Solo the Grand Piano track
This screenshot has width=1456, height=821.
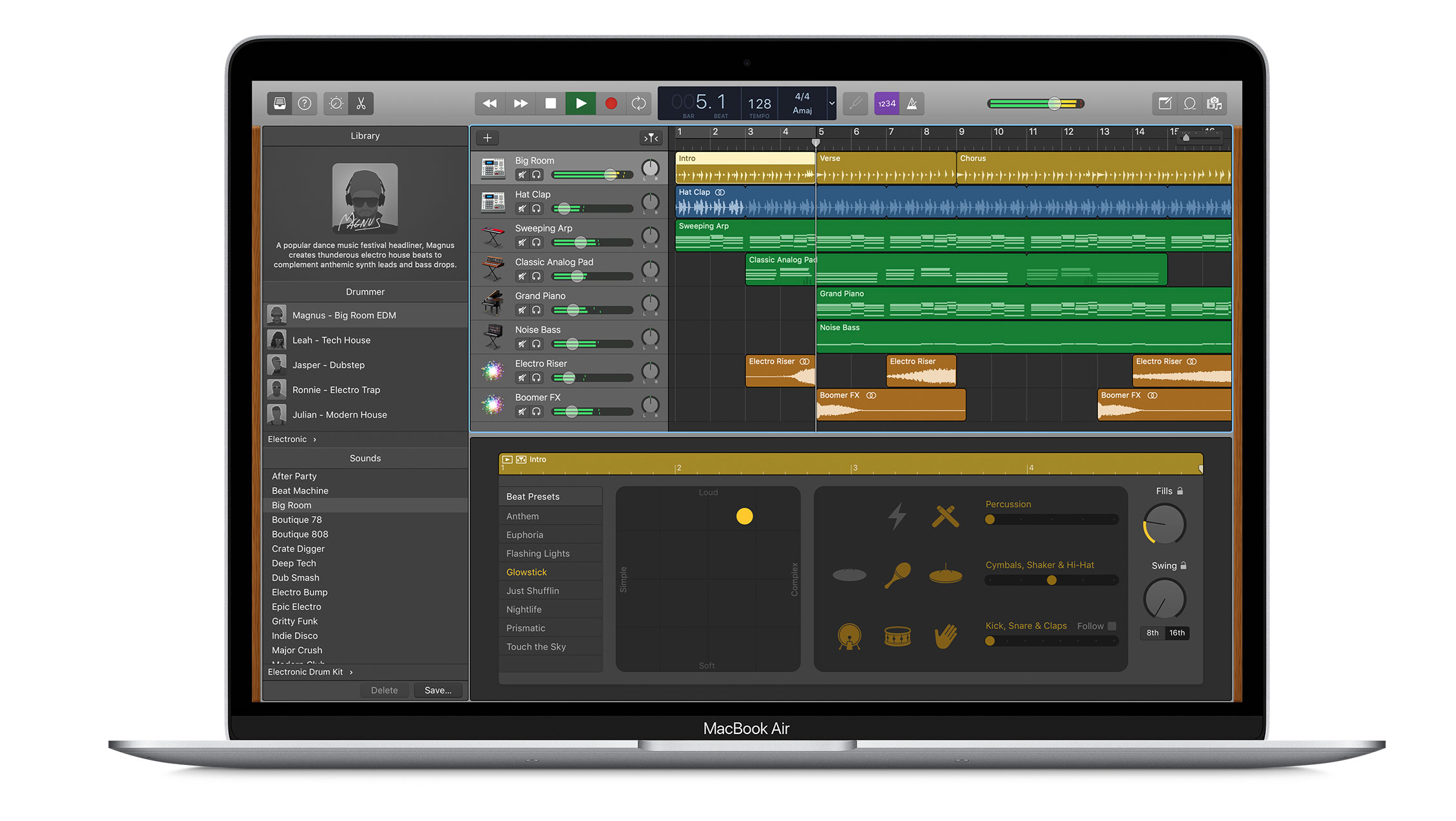point(536,310)
